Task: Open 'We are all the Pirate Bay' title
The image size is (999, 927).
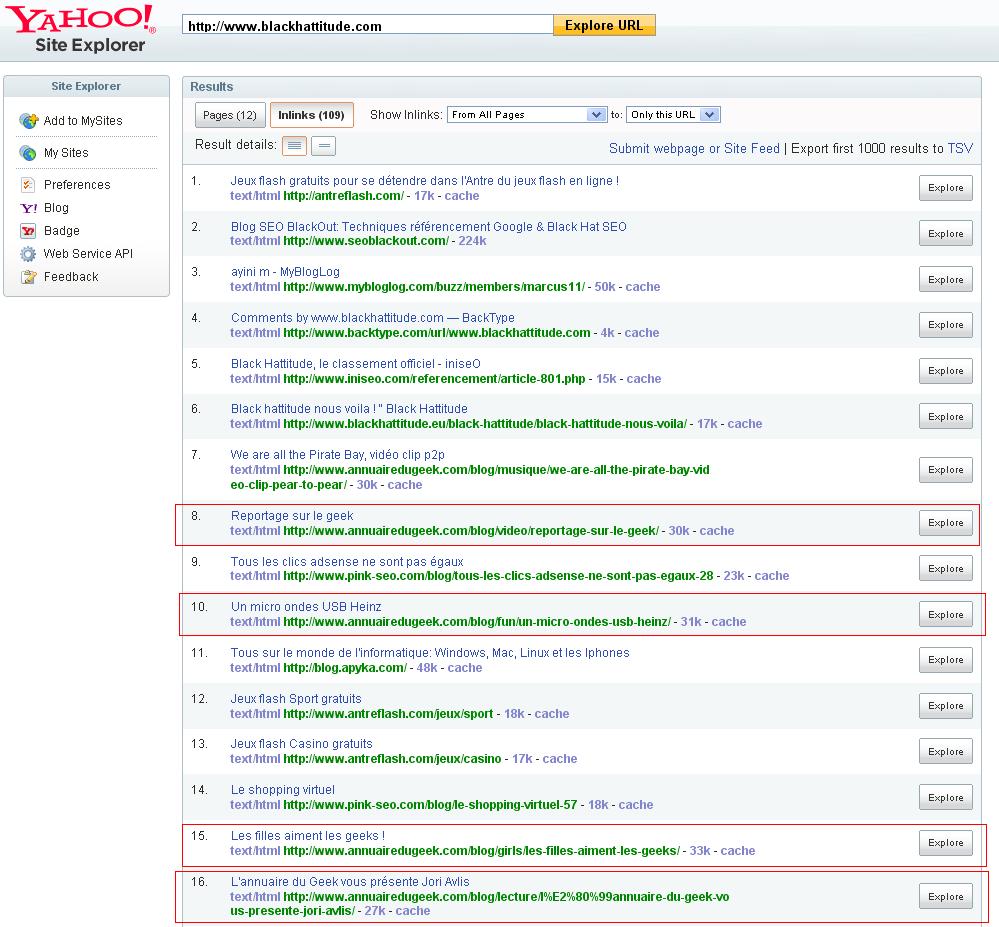Action: point(338,455)
